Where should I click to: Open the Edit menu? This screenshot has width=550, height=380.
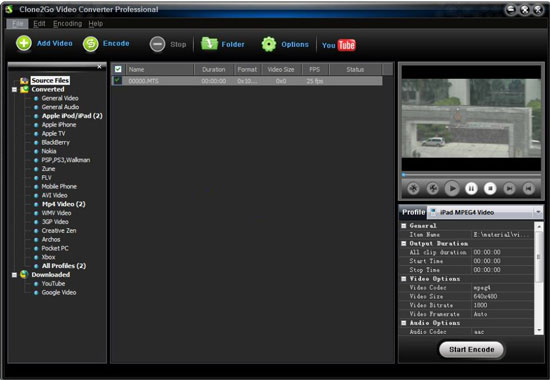pos(39,24)
